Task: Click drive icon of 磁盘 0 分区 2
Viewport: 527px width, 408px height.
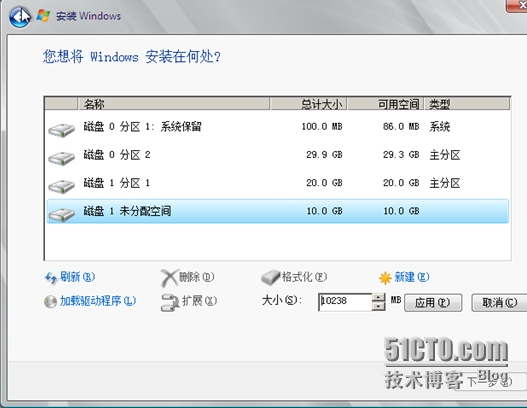Action: pyautogui.click(x=62, y=158)
